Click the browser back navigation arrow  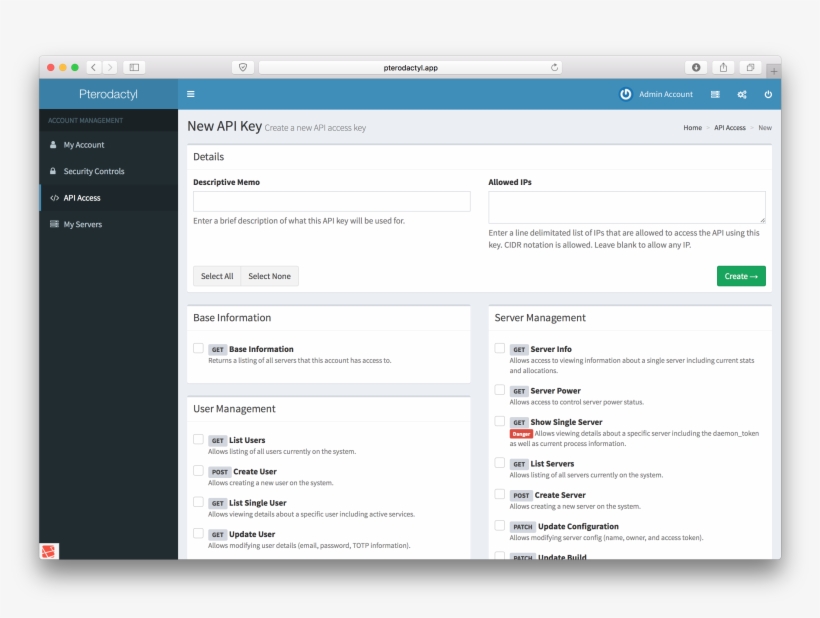pos(93,67)
